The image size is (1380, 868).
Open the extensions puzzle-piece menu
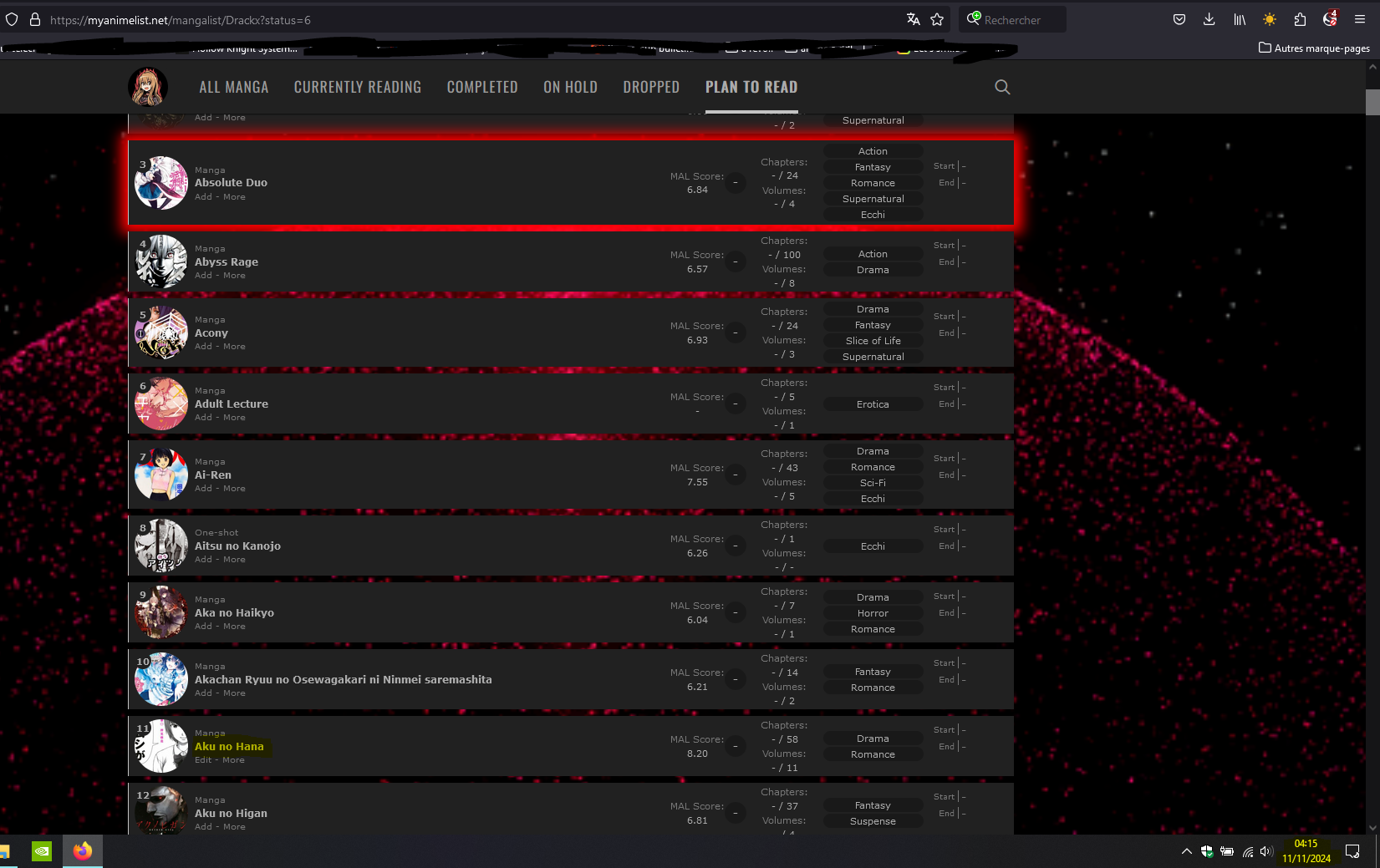click(x=1300, y=19)
